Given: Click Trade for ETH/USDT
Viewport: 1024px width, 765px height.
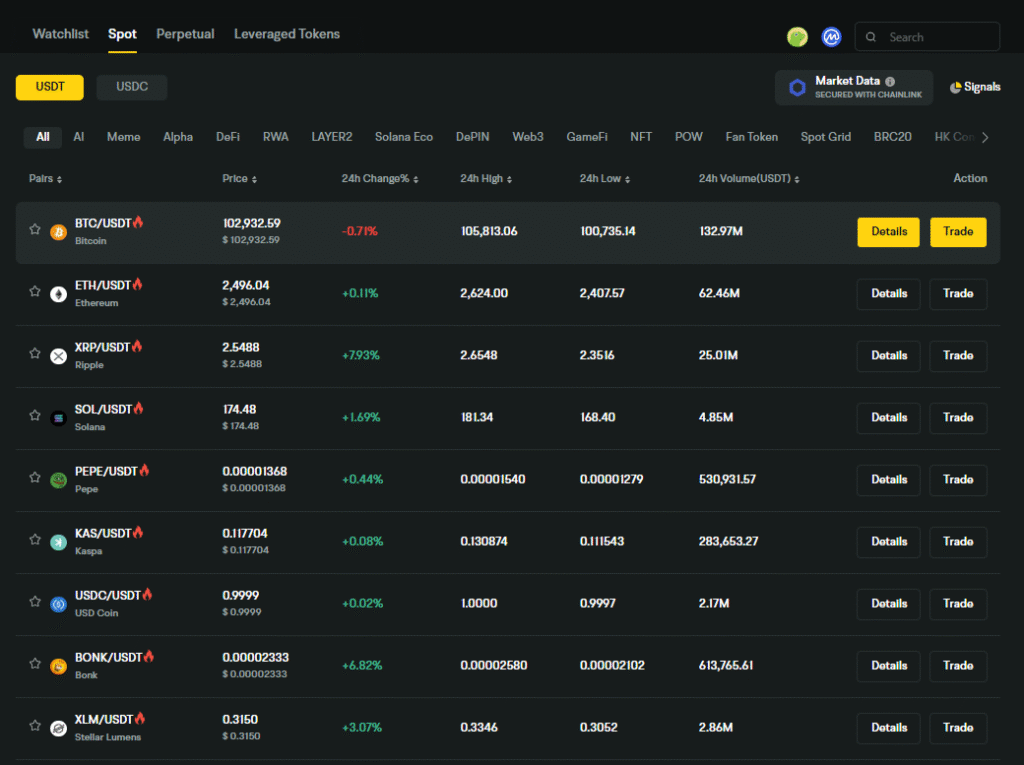Looking at the screenshot, I should 958,293.
